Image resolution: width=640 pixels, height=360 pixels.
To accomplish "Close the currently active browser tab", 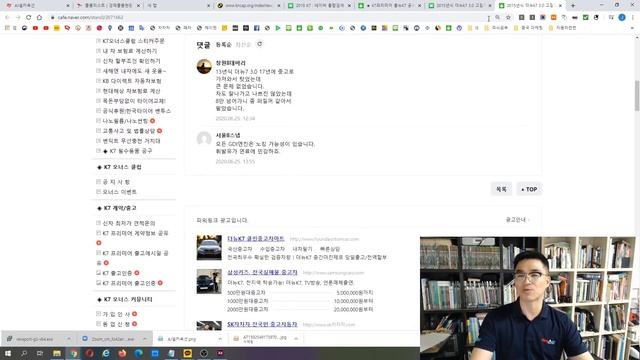I will coord(560,6).
